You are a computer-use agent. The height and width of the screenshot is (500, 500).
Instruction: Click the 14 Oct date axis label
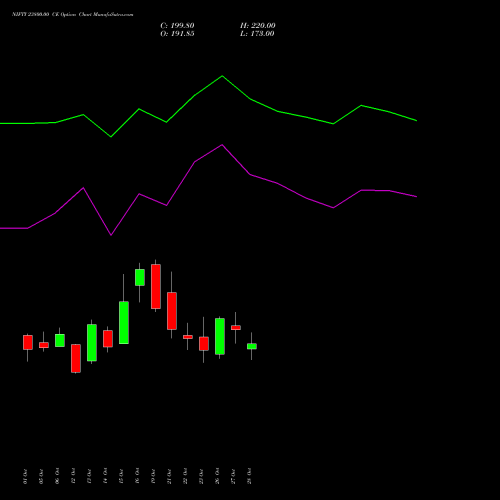click(105, 477)
